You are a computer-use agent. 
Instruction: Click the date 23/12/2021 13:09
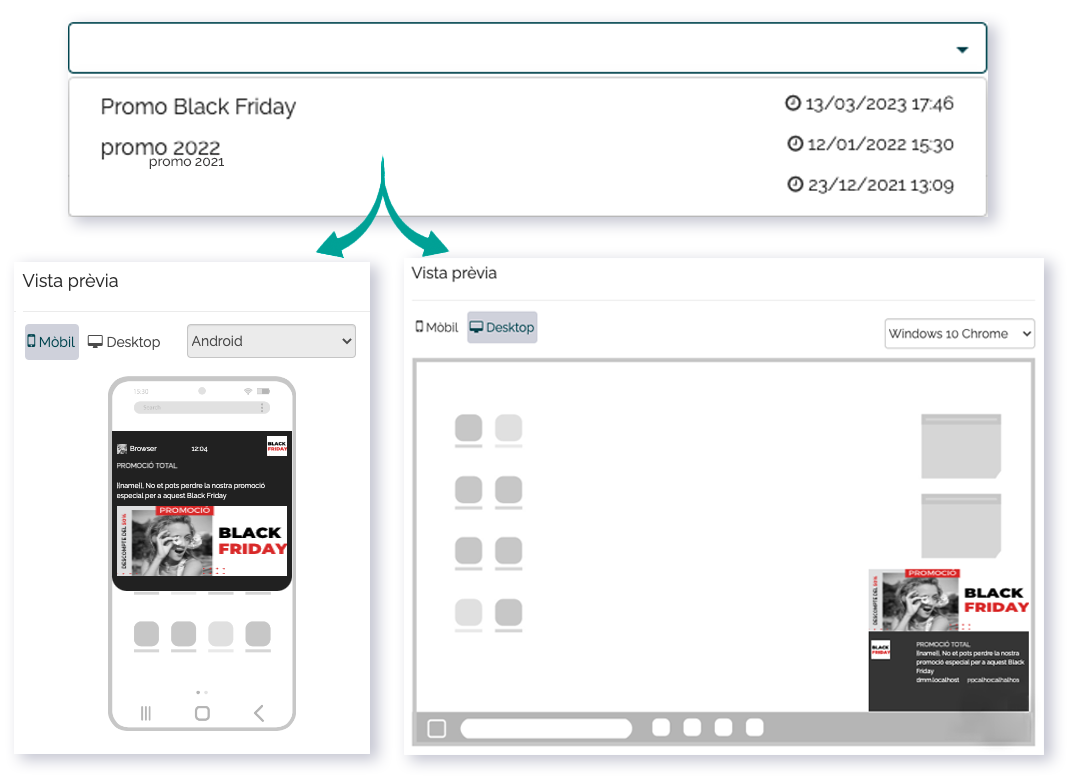(x=880, y=184)
